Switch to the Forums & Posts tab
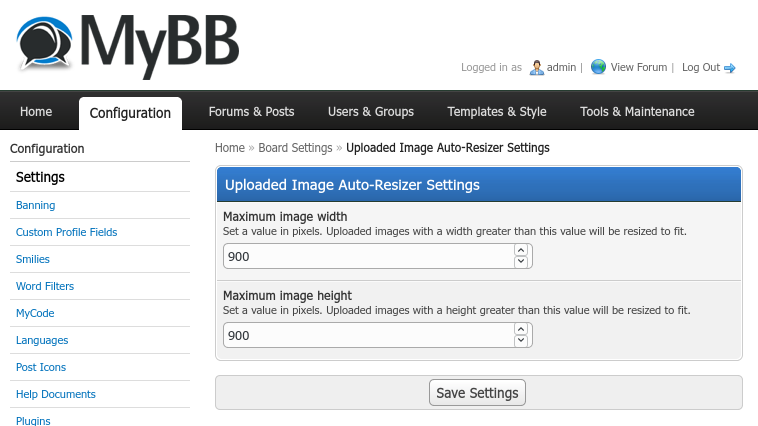 (x=251, y=112)
